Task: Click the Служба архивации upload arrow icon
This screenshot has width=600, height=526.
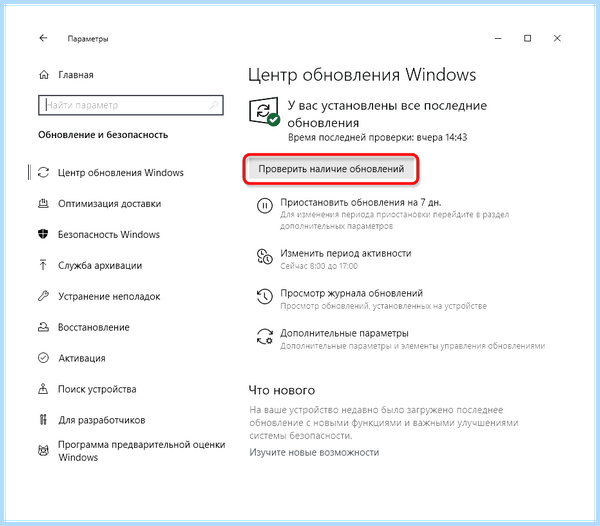Action: 43,265
